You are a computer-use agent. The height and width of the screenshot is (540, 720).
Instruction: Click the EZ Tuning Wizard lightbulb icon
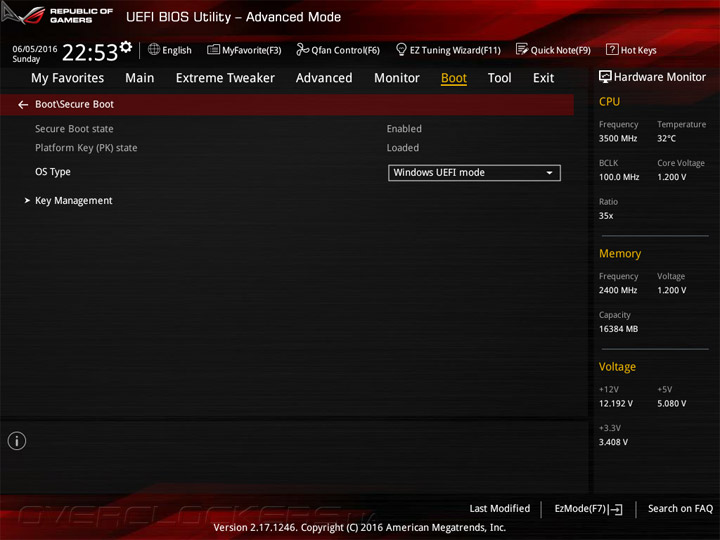pyautogui.click(x=401, y=49)
